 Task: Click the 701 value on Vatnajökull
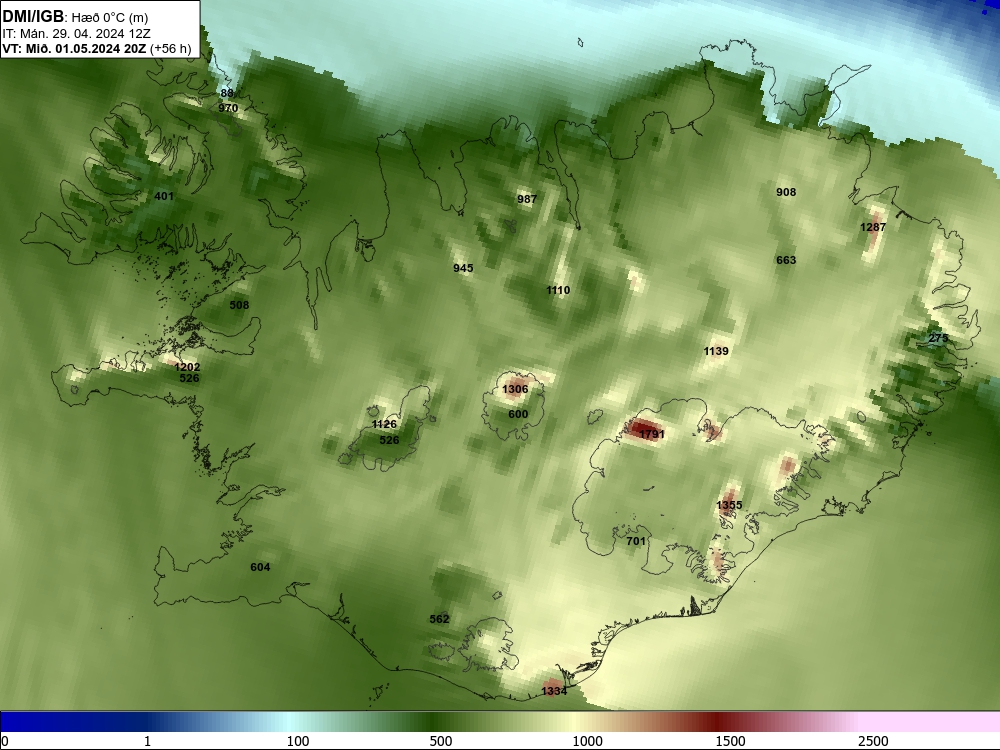tap(636, 541)
